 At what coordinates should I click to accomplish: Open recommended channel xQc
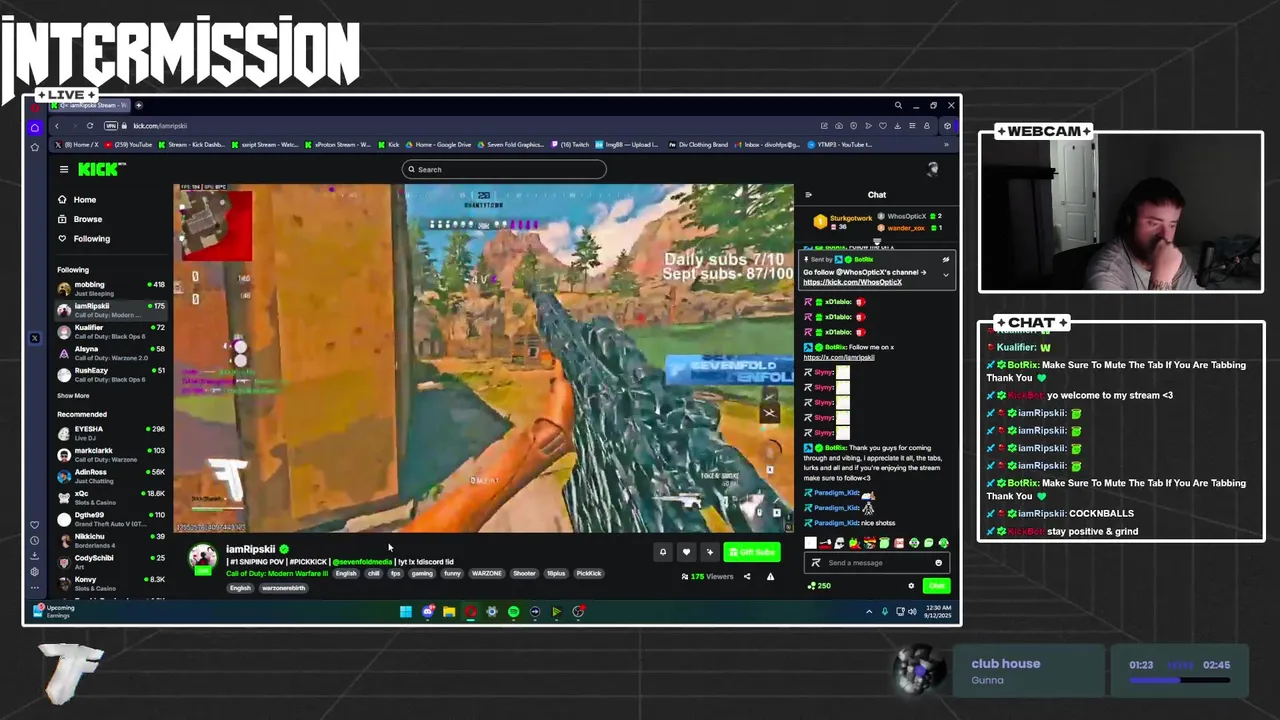click(x=110, y=497)
